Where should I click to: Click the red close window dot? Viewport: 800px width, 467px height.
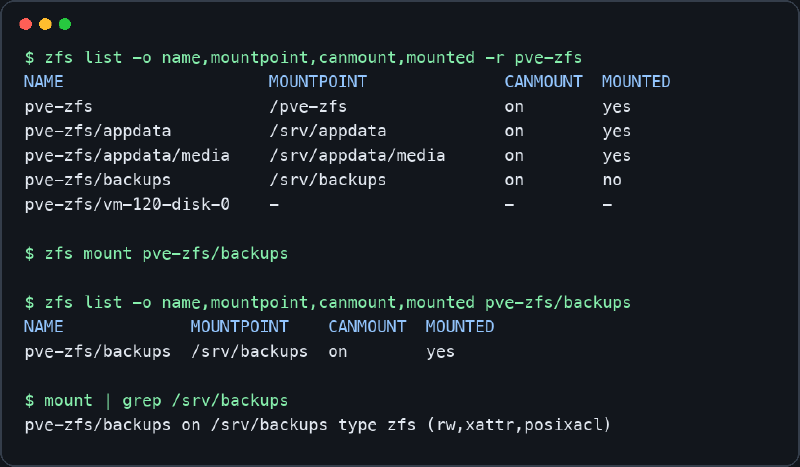[26, 24]
